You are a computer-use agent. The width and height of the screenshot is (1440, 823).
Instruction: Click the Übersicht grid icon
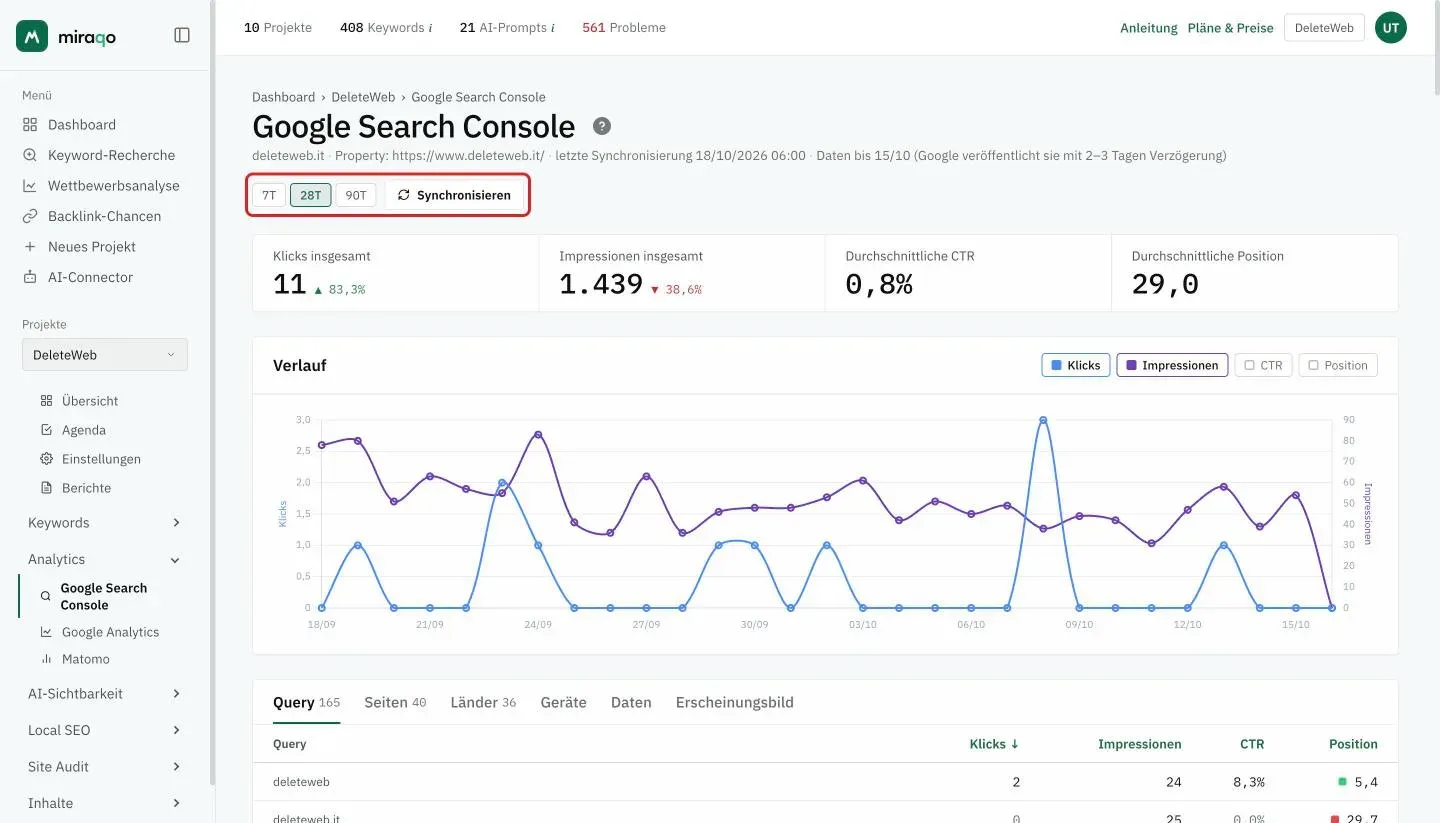pos(46,401)
